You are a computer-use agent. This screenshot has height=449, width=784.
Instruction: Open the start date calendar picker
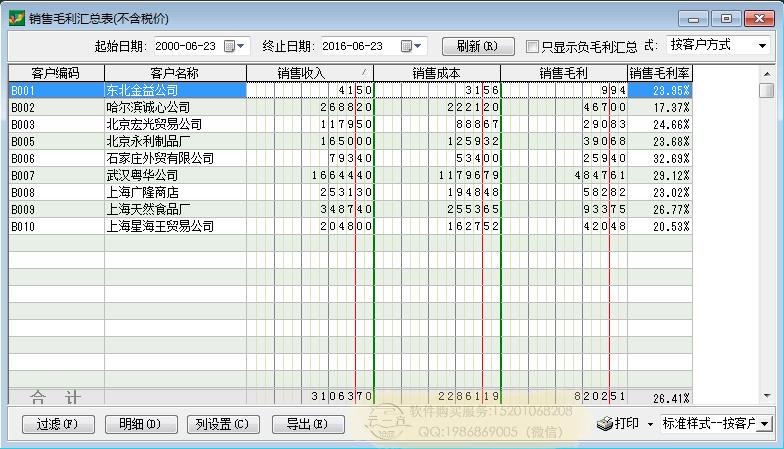click(235, 46)
